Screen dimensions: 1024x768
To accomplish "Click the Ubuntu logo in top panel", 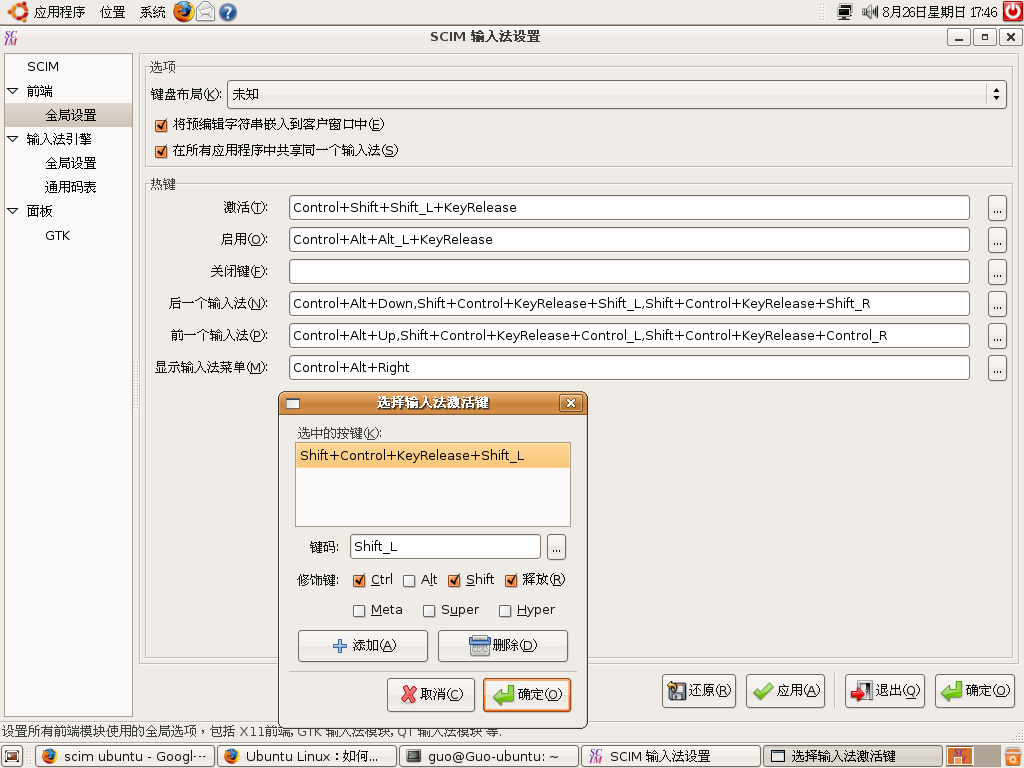I will pos(18,12).
